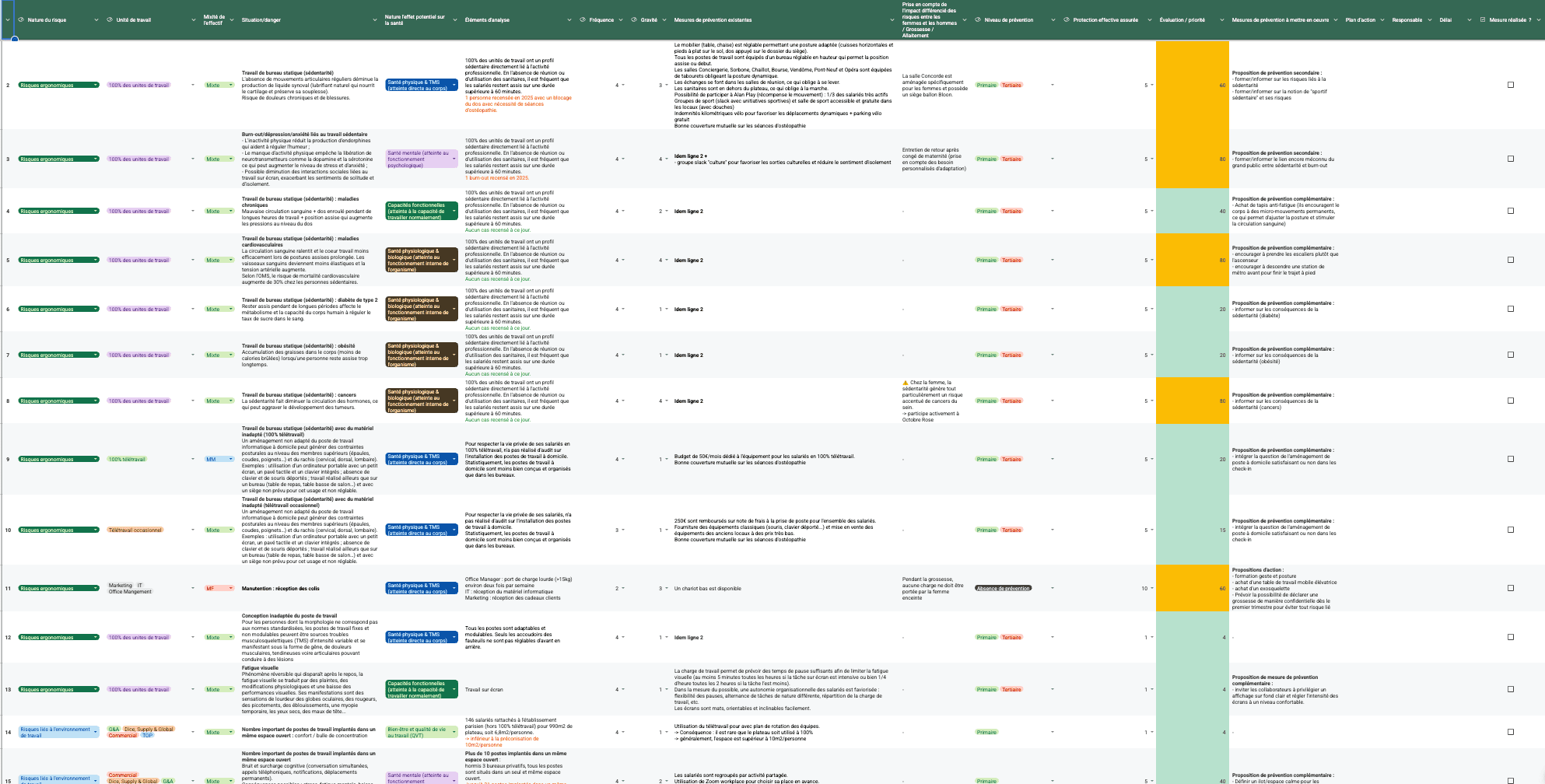1545x784 pixels.
Task: Click the Absence de prévention chip in row 11
Action: pos(1003,588)
